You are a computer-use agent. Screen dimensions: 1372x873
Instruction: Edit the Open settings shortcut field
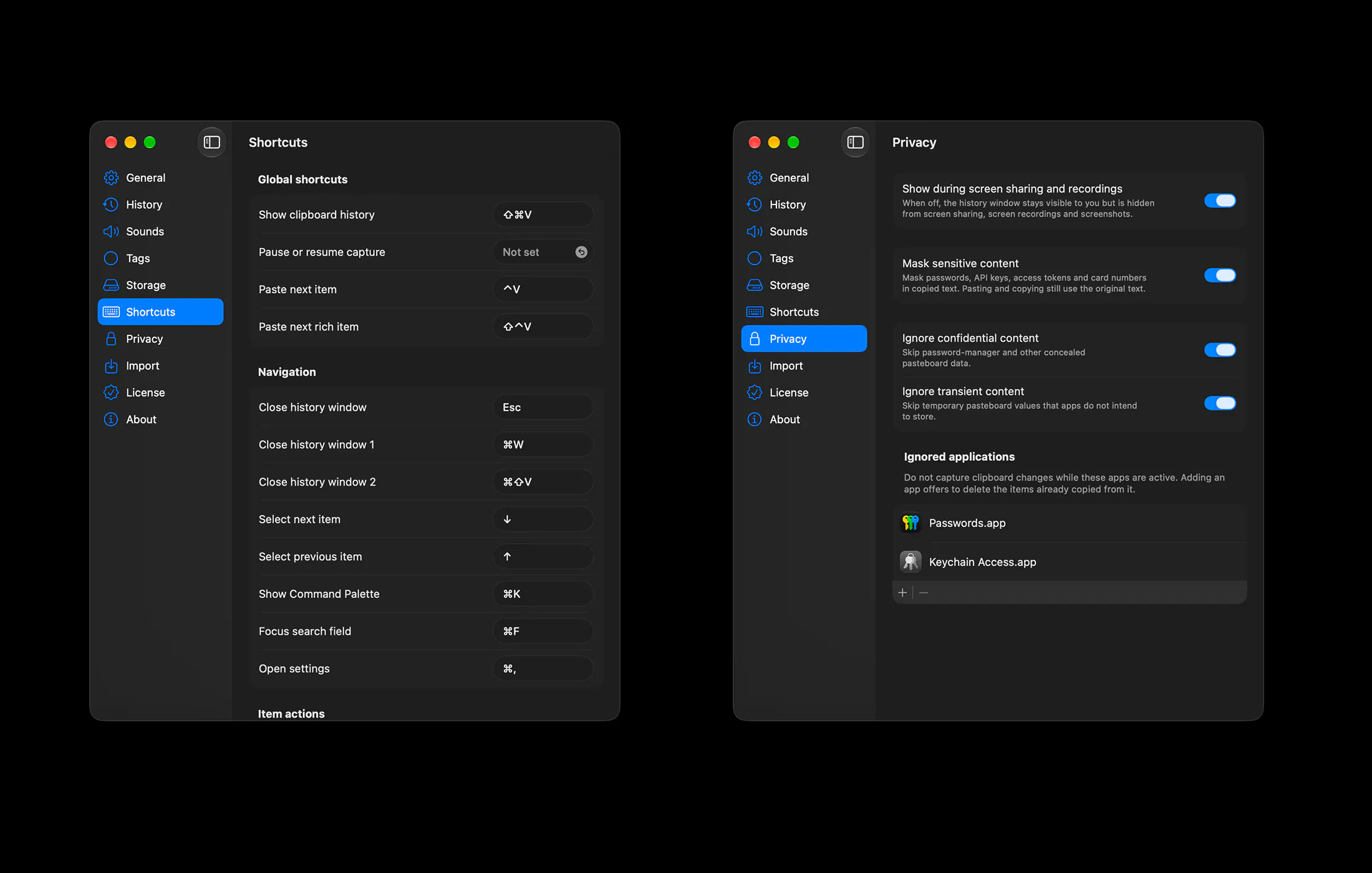543,668
